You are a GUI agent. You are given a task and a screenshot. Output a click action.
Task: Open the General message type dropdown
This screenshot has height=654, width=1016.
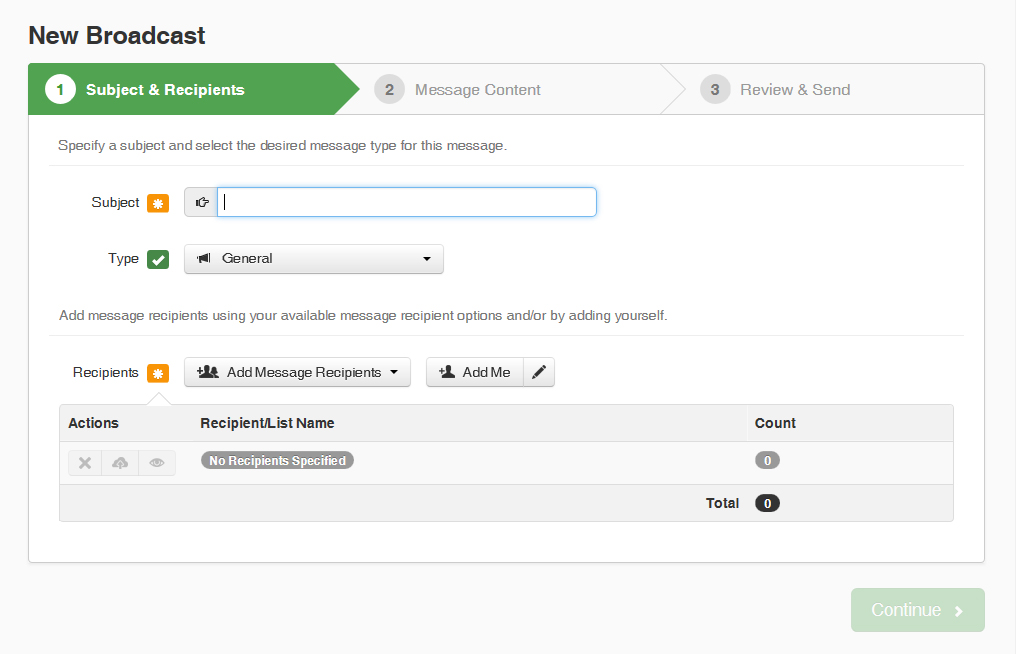314,259
